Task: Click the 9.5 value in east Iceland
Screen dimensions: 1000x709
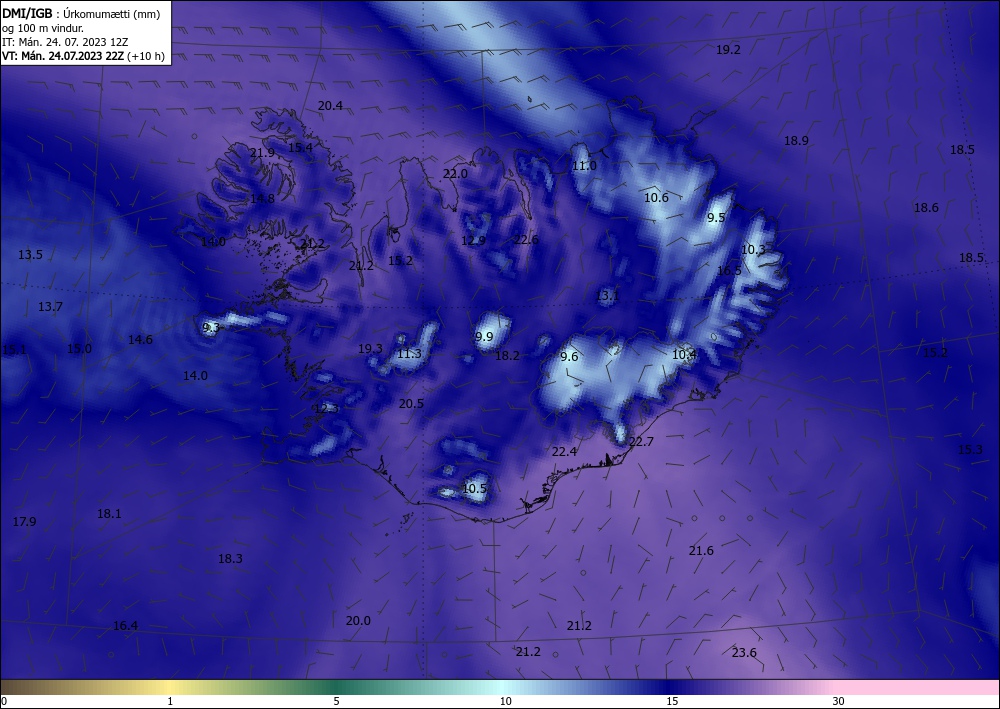Action: 716,218
